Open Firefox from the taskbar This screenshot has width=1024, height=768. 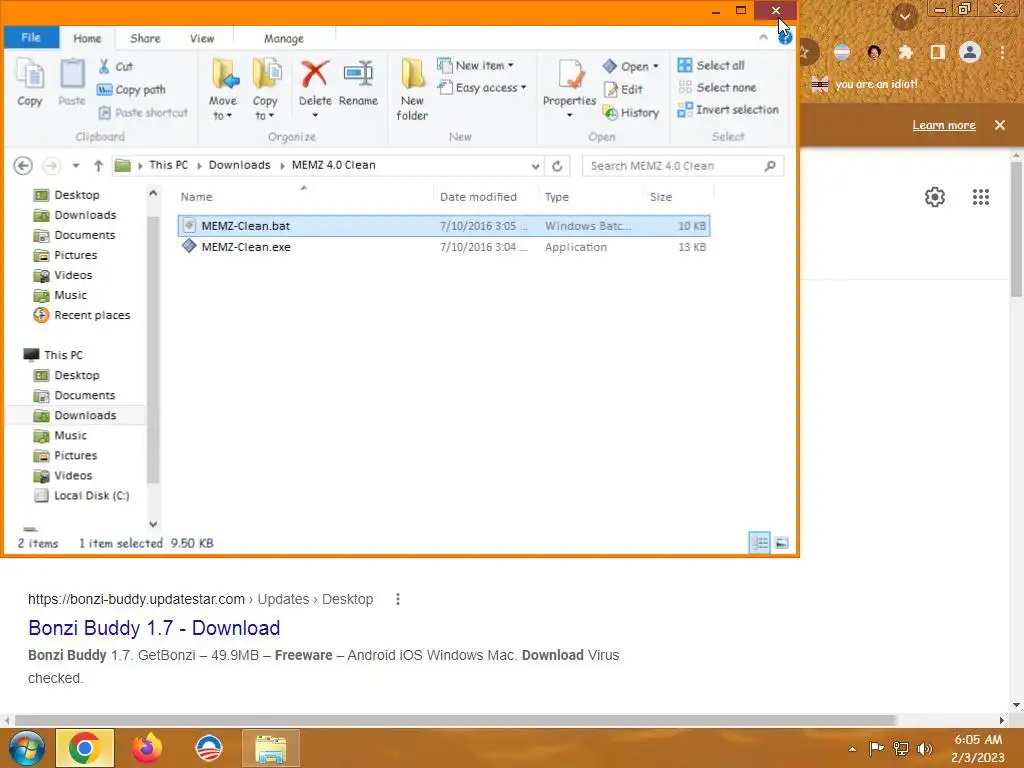point(146,748)
